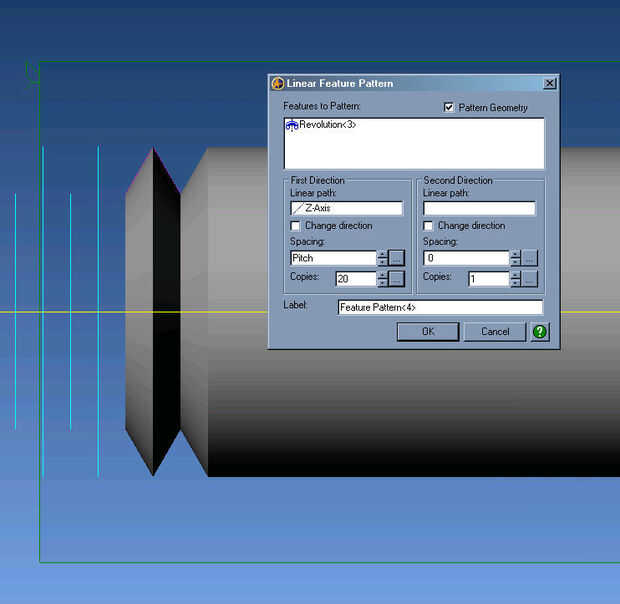Close the Linear Feature Pattern dialog
620x604 pixels.
[549, 83]
